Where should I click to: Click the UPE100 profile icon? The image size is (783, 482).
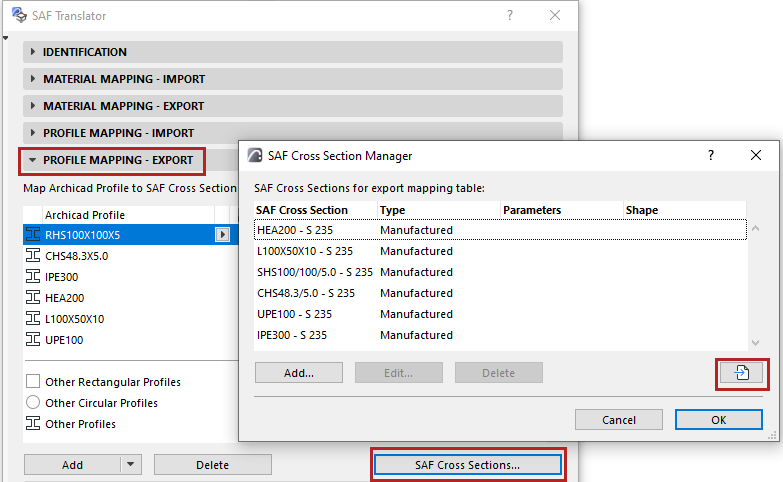coord(33,339)
